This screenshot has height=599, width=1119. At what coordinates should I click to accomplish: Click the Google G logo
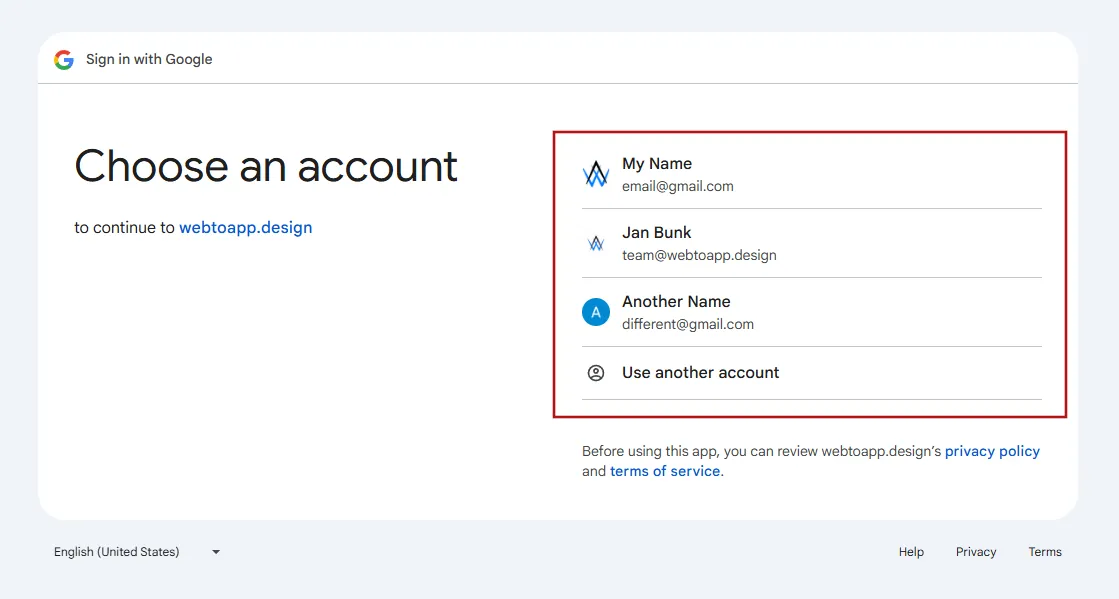(x=63, y=59)
